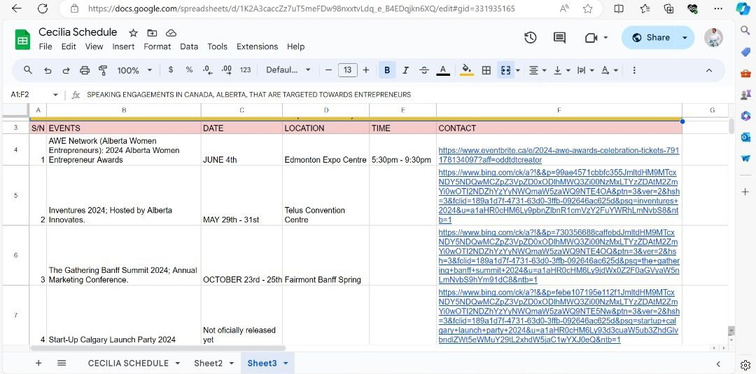Open the Sheet3 tab menu arrow
The image size is (756, 374).
point(286,363)
